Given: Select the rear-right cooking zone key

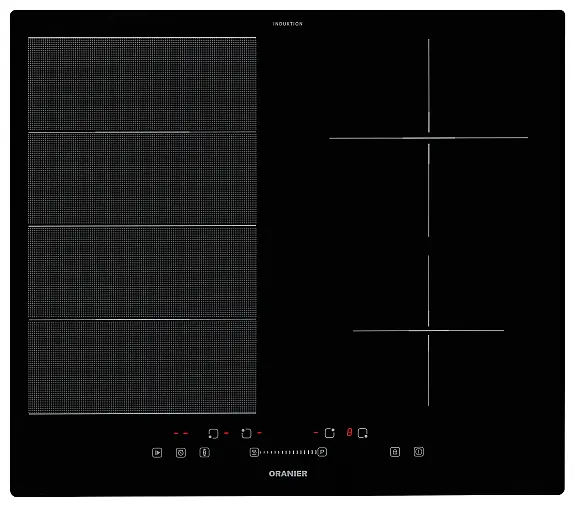Looking at the screenshot, I should 330,433.
